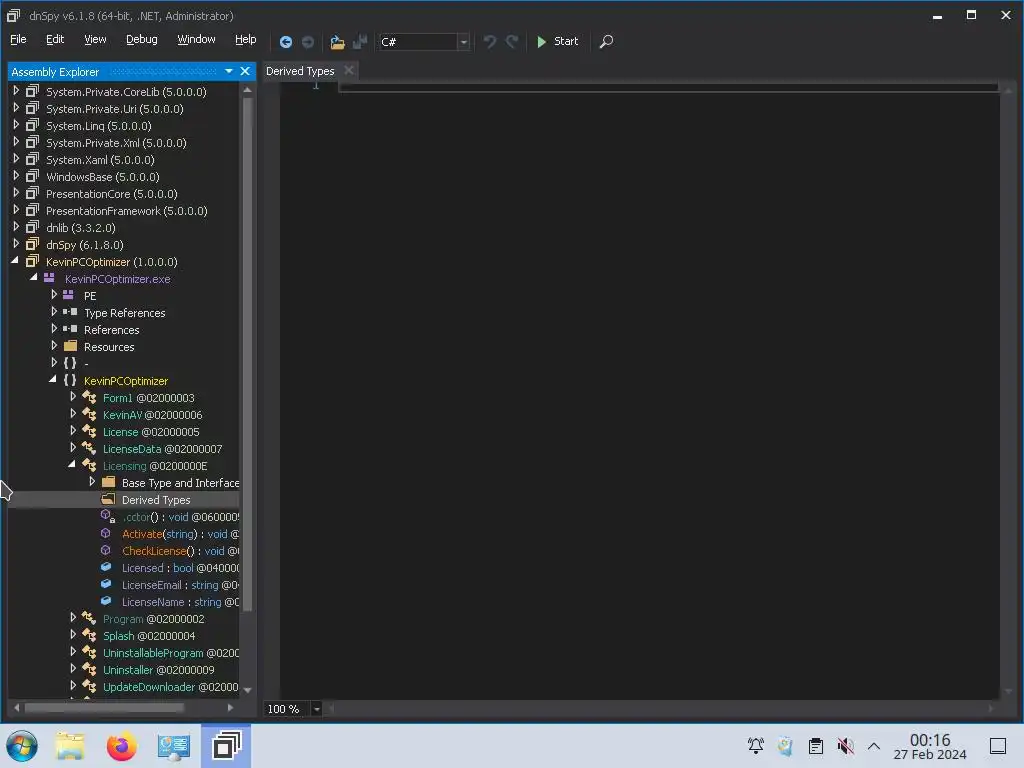The image size is (1024, 768).
Task: Click the Assembly Explorer vertical scrollbar
Action: coord(248,353)
